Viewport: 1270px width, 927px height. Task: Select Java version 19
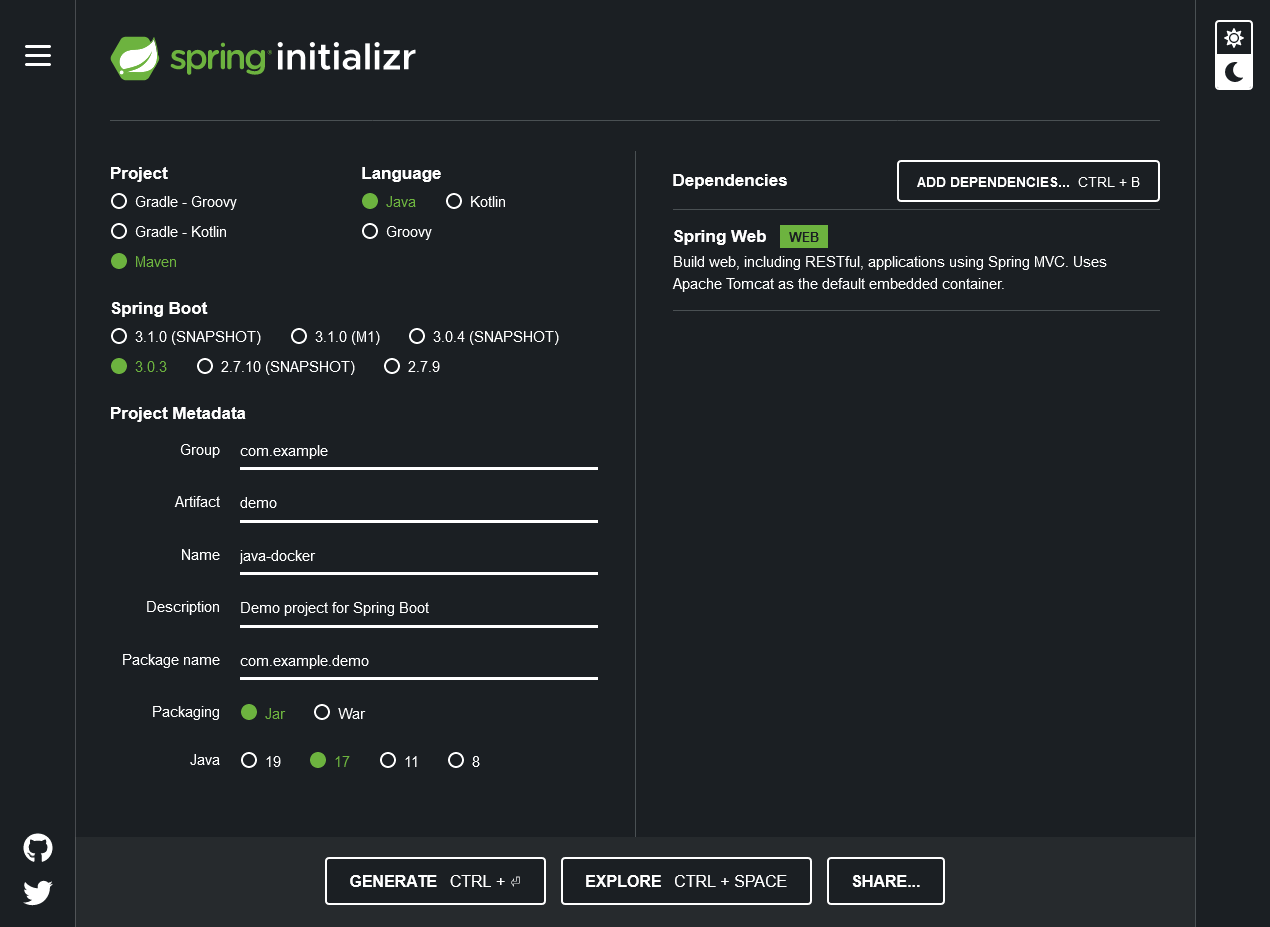point(261,761)
